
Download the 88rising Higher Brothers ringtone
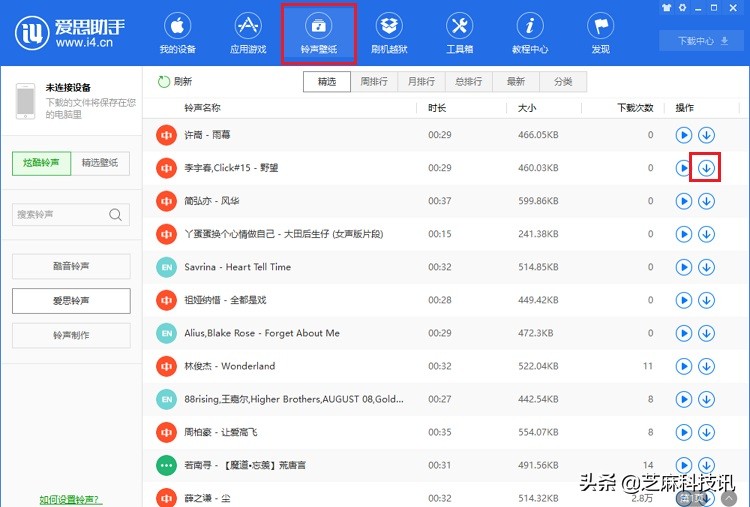point(706,399)
